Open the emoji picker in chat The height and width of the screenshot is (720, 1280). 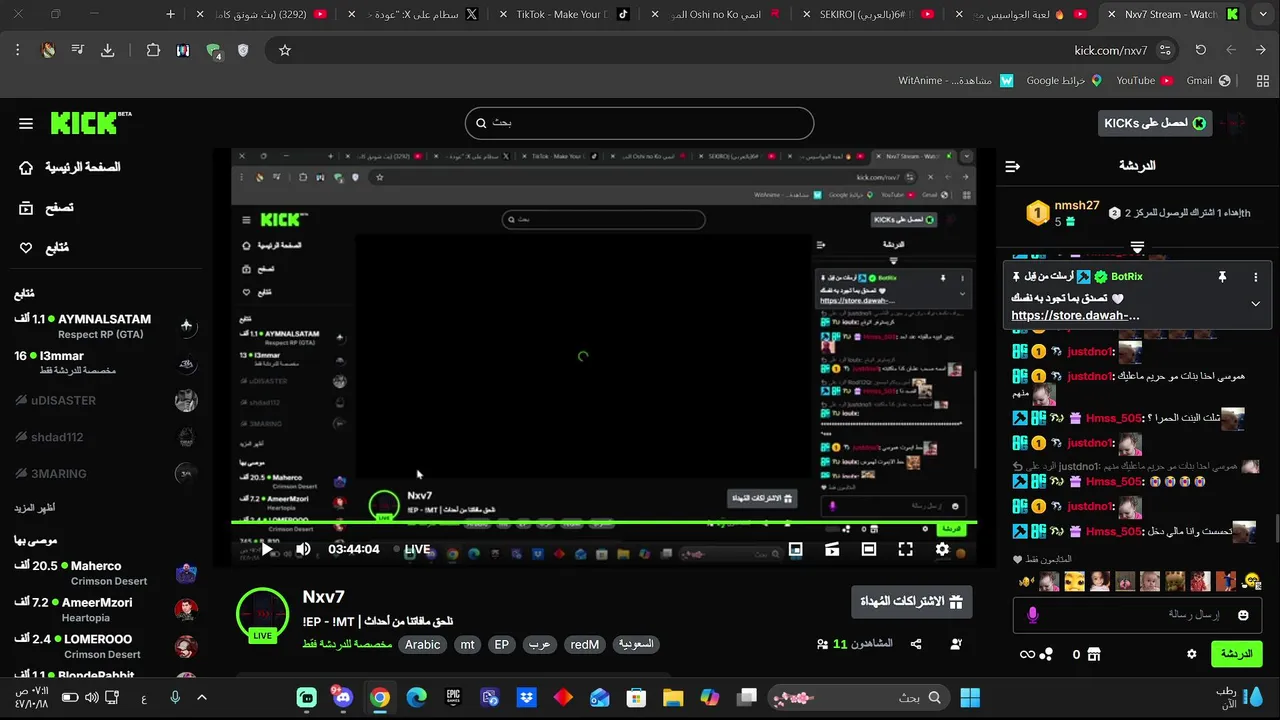point(1243,615)
